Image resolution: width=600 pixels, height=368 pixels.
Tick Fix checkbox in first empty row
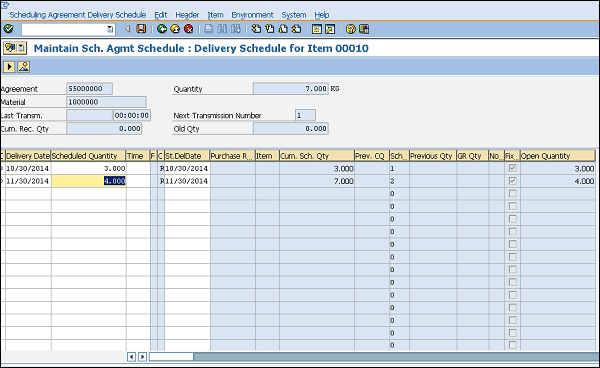[x=512, y=194]
